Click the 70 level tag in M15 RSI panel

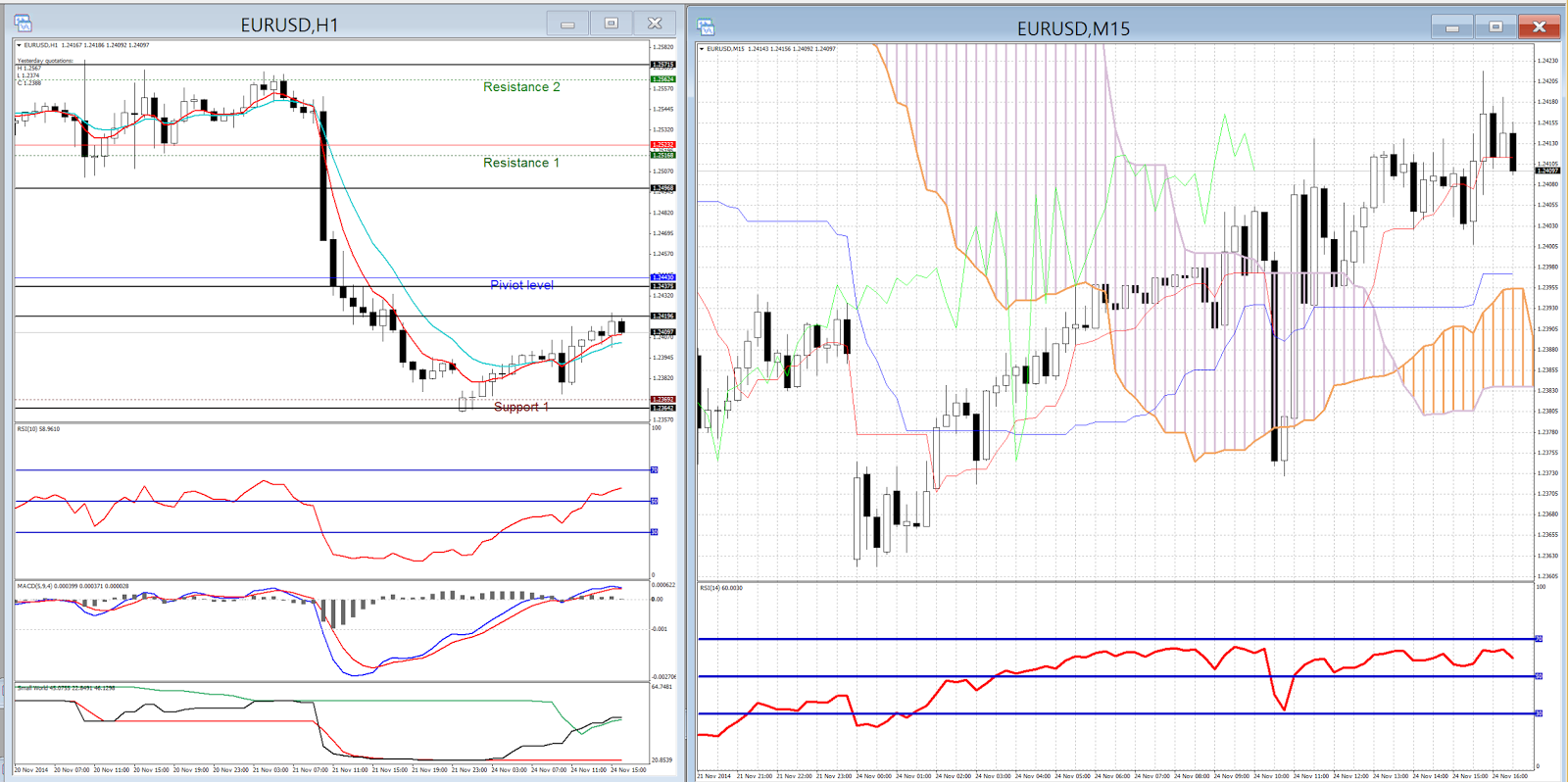click(x=1539, y=639)
